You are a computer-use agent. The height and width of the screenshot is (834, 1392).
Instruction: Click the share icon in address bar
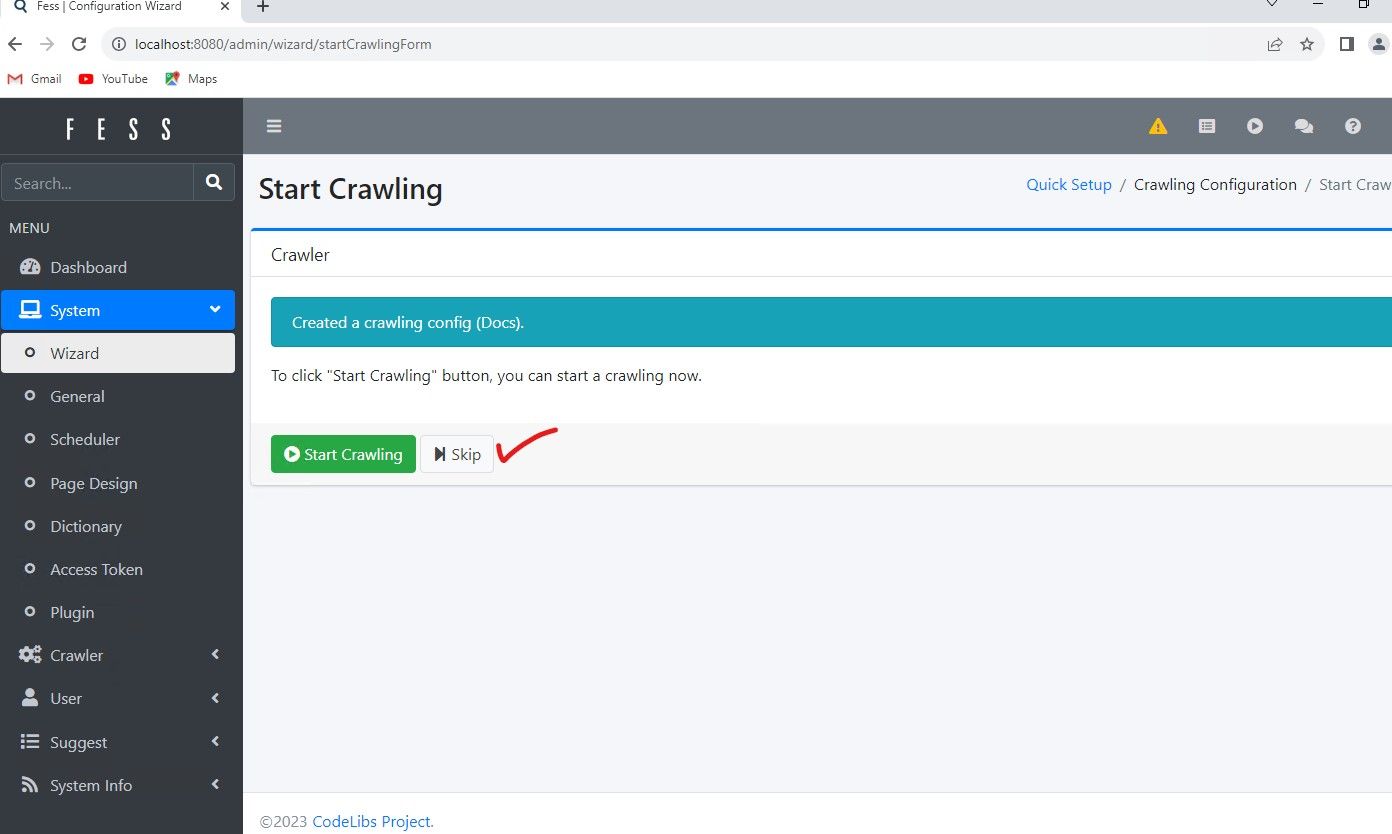[x=1275, y=44]
